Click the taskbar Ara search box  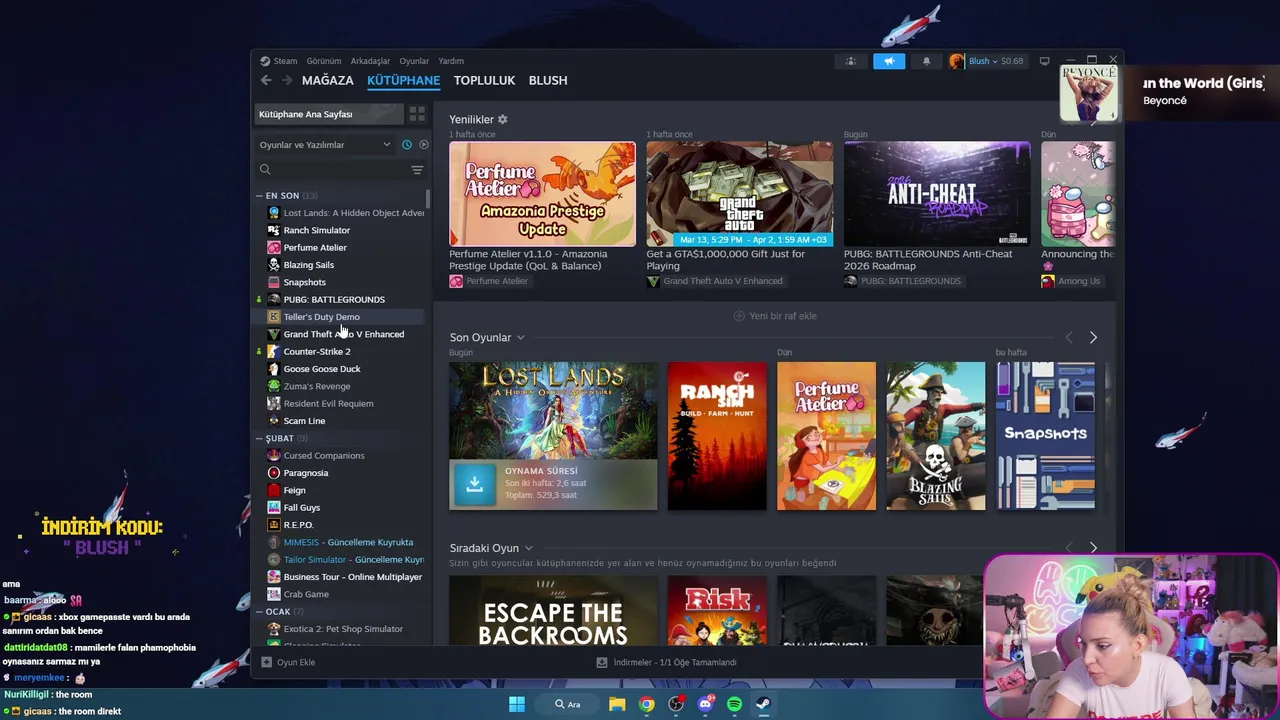tap(568, 704)
